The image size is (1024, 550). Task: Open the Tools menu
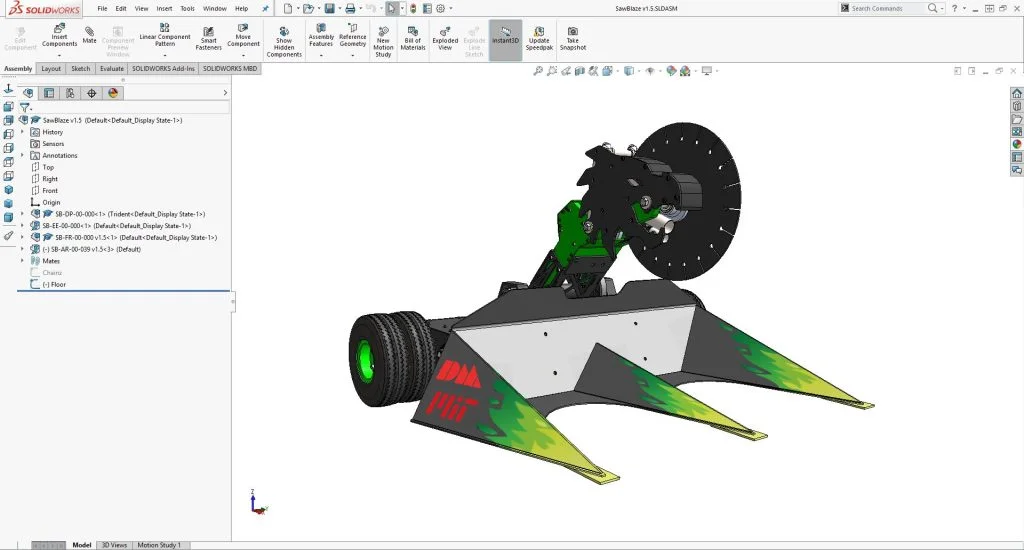pos(187,8)
